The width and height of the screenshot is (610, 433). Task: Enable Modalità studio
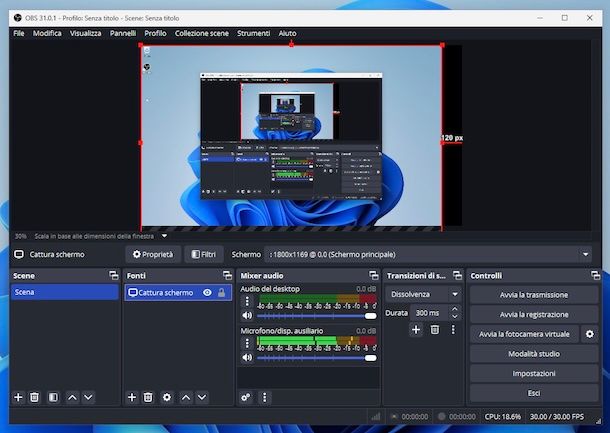click(534, 354)
